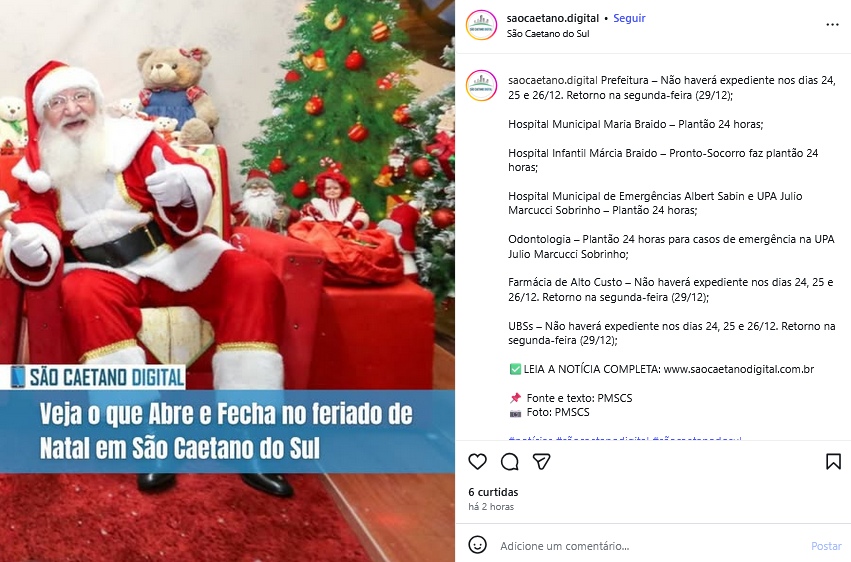Open comments via speech bubble icon
The image size is (851, 562).
(x=510, y=462)
